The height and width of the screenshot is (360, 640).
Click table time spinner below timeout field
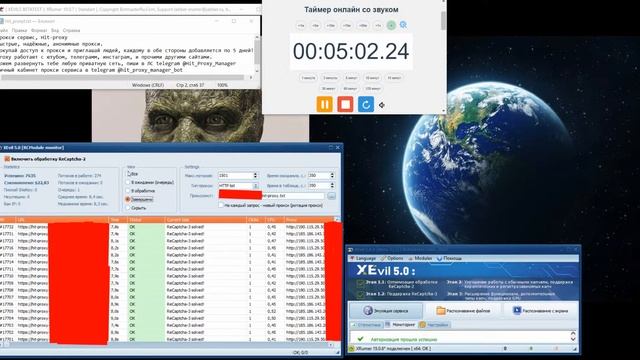(x=332, y=186)
